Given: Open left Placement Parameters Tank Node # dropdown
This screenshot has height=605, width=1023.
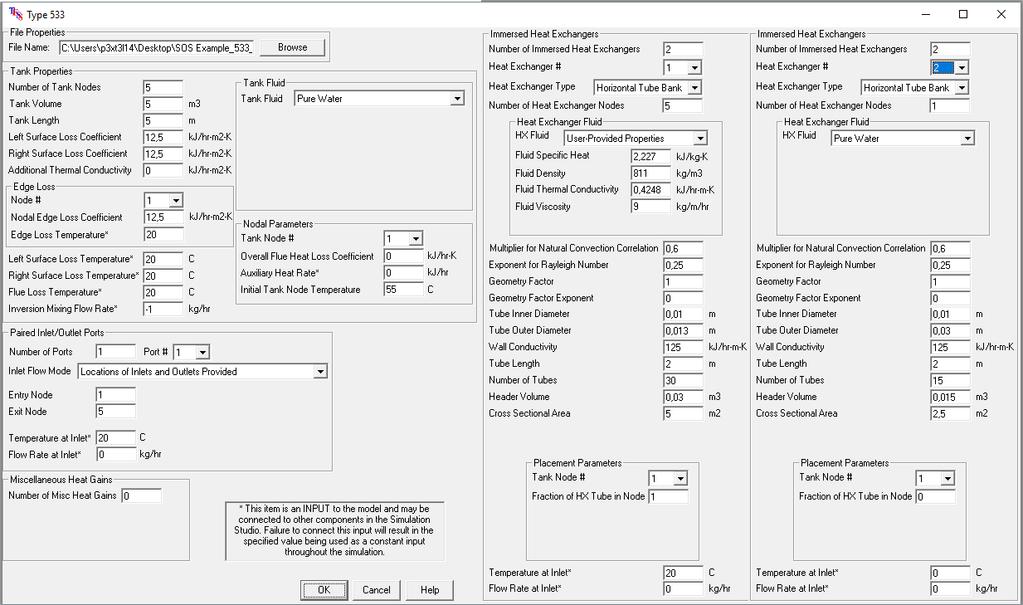Looking at the screenshot, I should 680,478.
